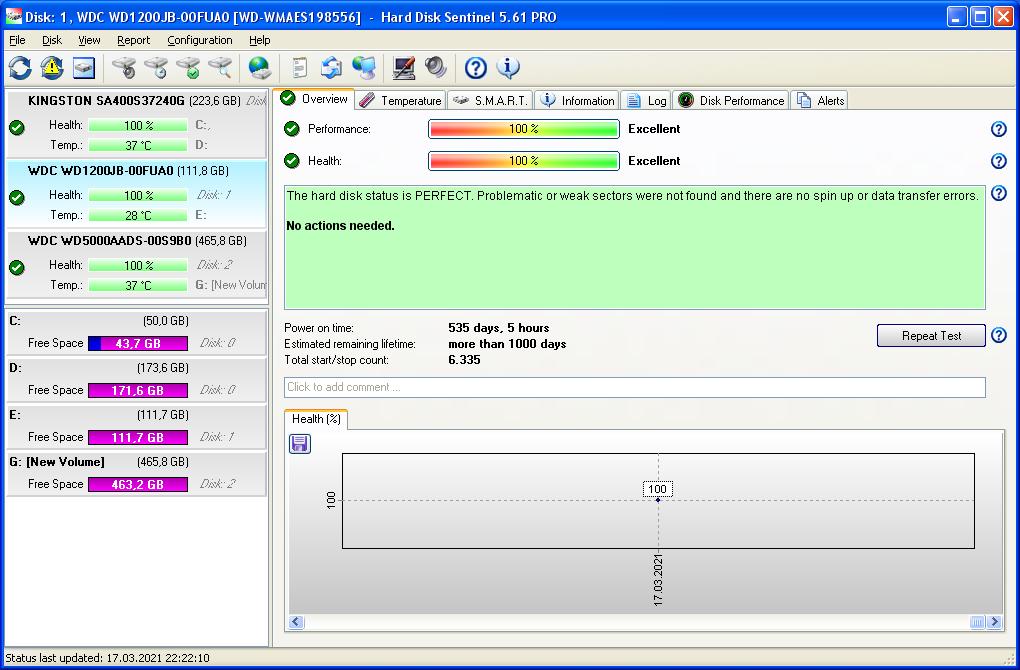Switch to the Alerts tab
The height and width of the screenshot is (670, 1020).
click(x=820, y=100)
